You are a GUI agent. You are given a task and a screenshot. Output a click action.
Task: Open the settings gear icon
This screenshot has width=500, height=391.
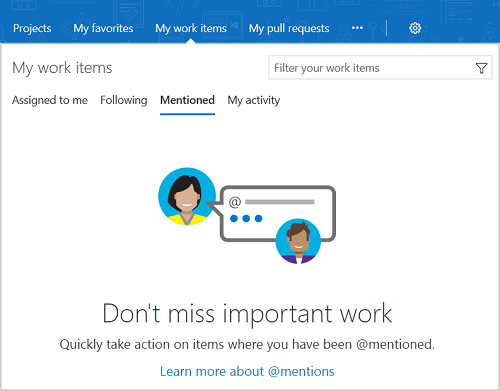click(x=415, y=28)
